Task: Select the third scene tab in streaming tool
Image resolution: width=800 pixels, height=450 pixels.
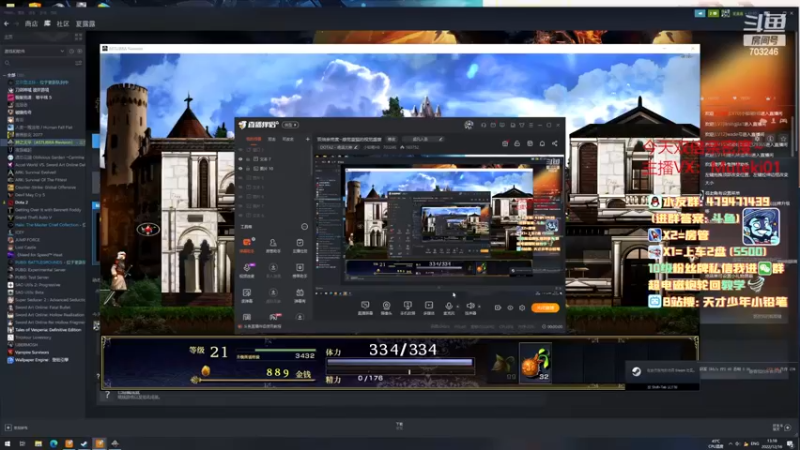Action: pyautogui.click(x=288, y=139)
